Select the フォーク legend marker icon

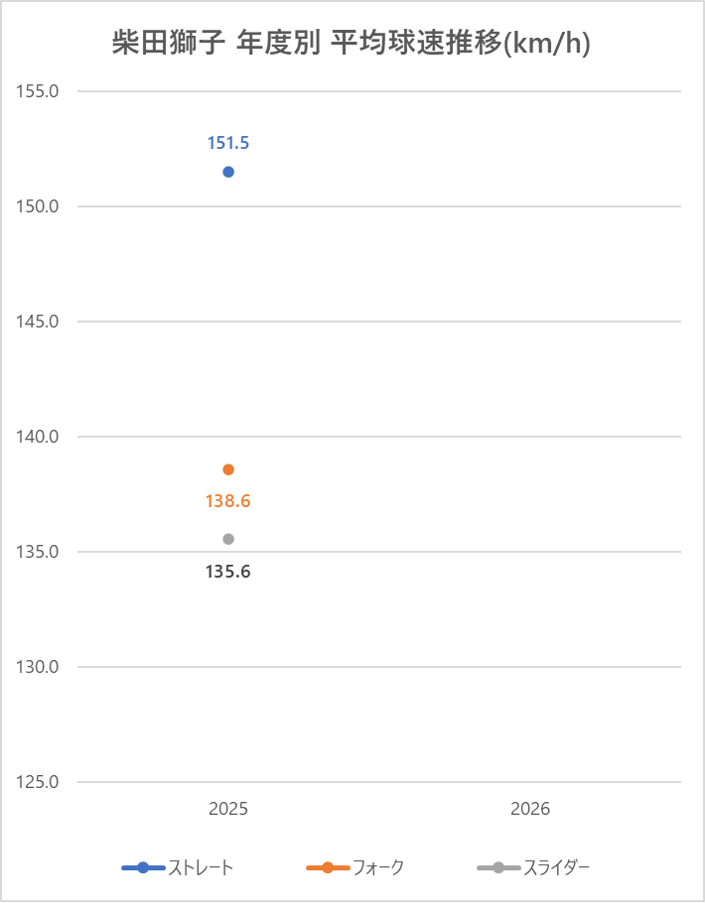[x=328, y=868]
